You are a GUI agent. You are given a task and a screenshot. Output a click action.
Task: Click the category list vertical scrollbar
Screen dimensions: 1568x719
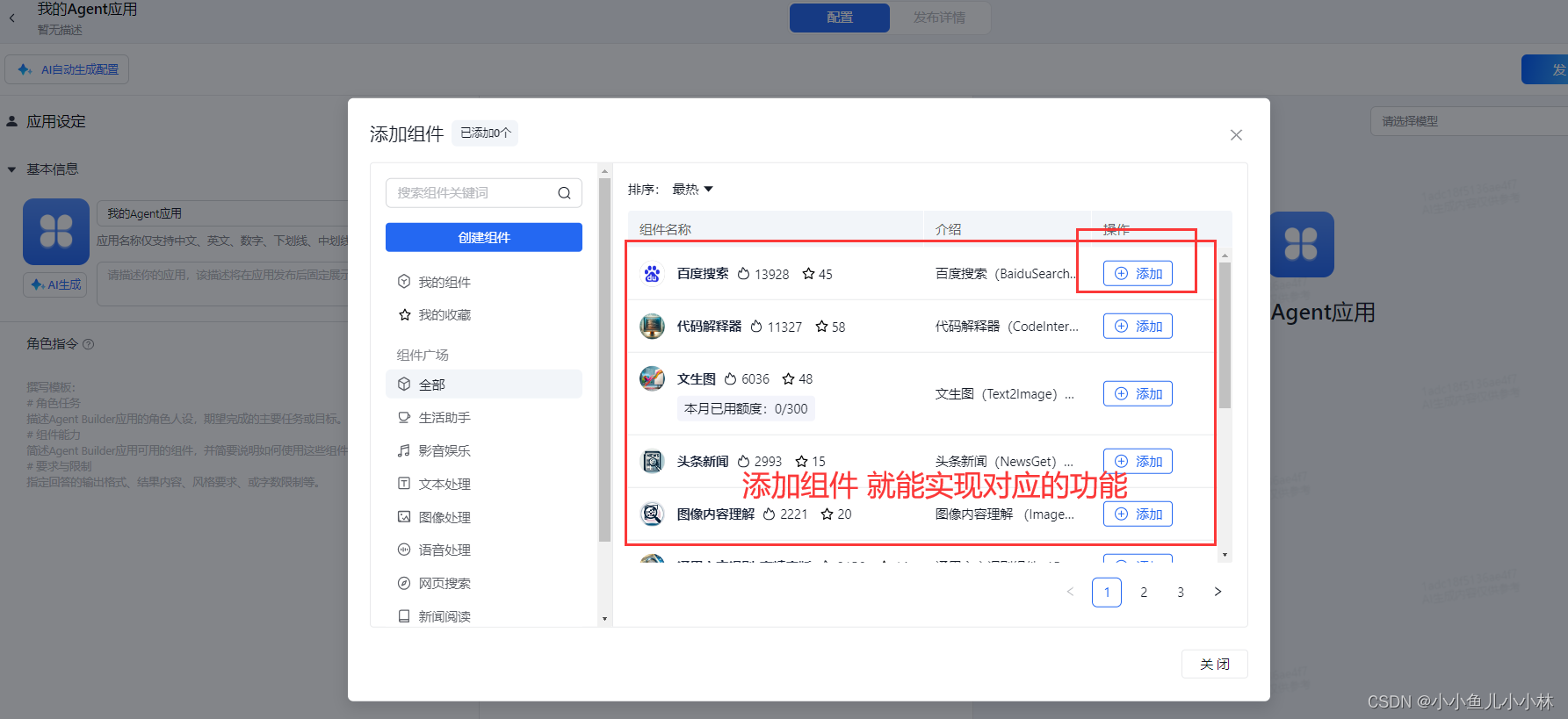(x=604, y=360)
